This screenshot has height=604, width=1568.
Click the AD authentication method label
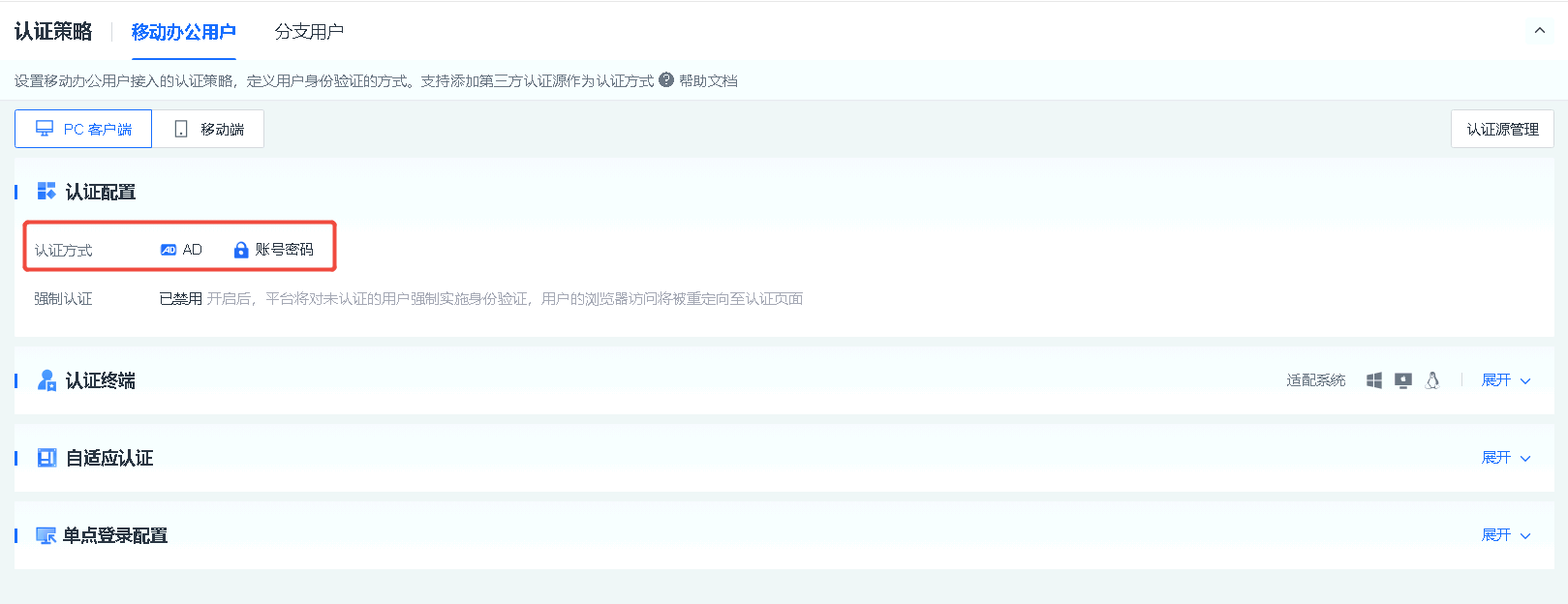(193, 250)
